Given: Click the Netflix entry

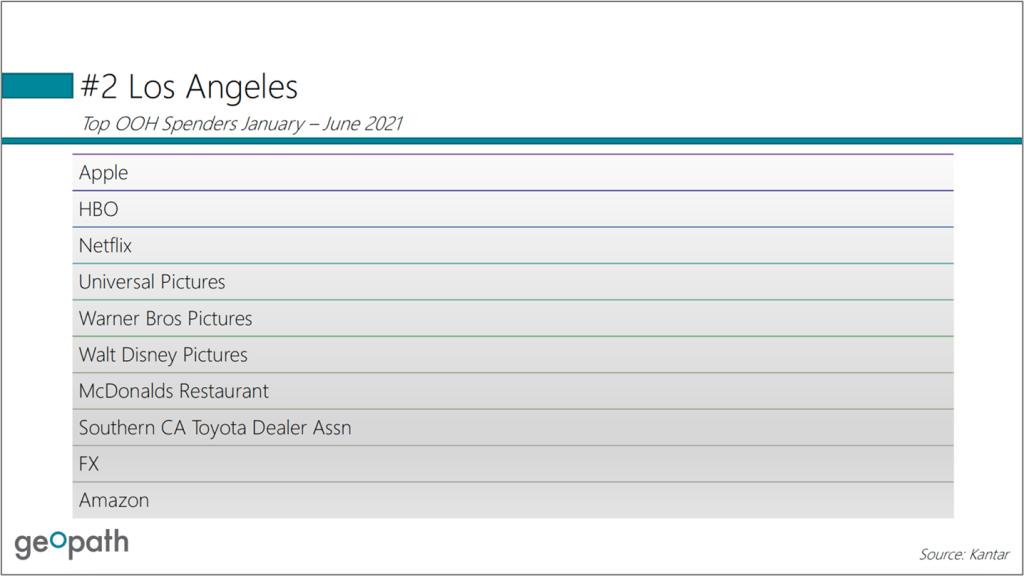Looking at the screenshot, I should [x=105, y=245].
